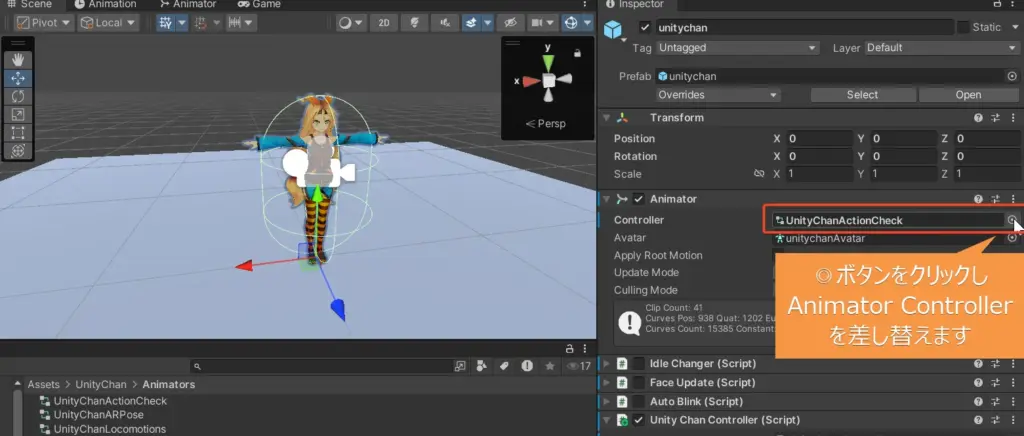Toggle the Scale constrained proportions link
1024x436 pixels.
pos(759,174)
